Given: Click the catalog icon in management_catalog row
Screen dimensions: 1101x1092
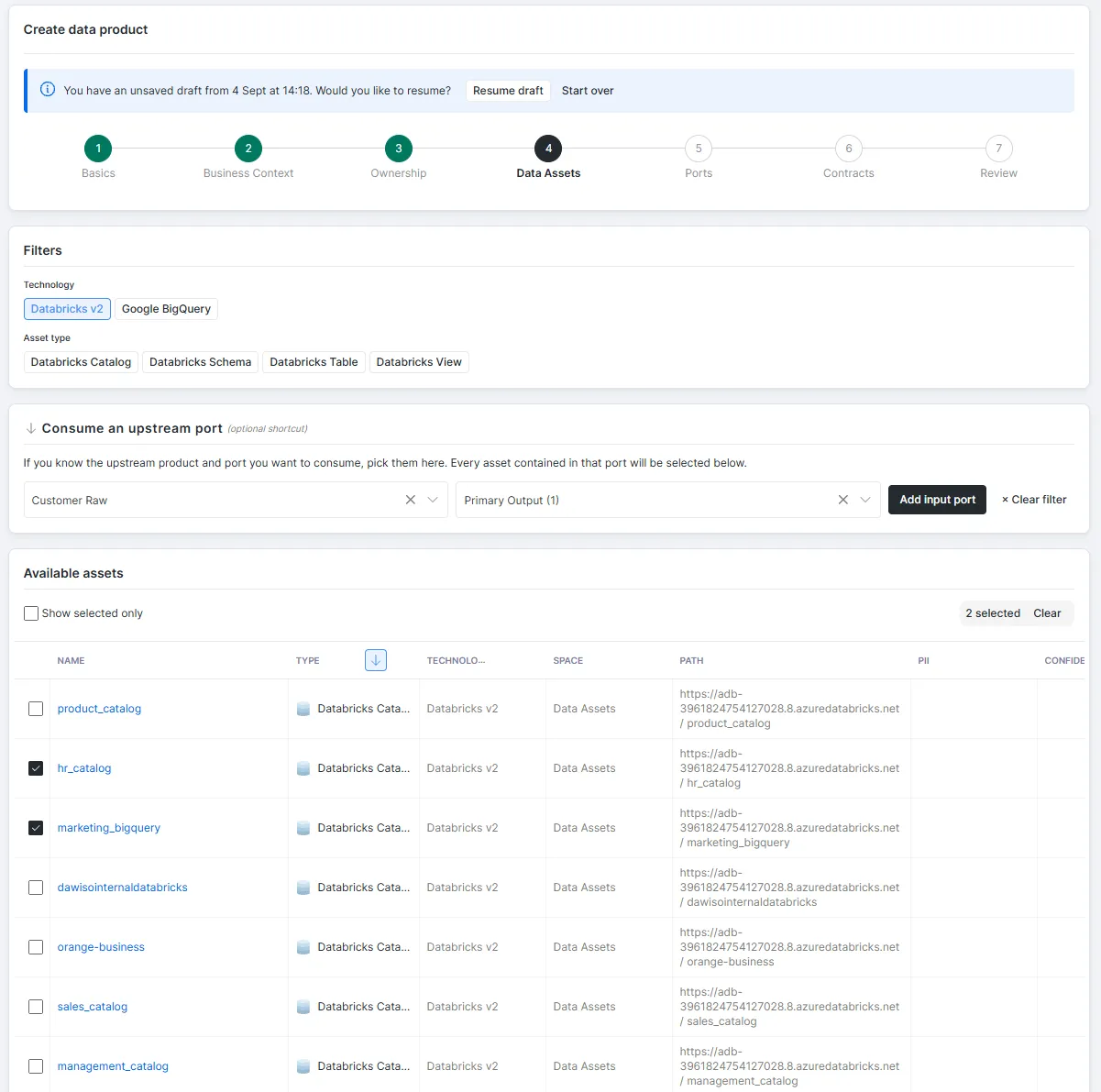Looking at the screenshot, I should [x=303, y=1066].
